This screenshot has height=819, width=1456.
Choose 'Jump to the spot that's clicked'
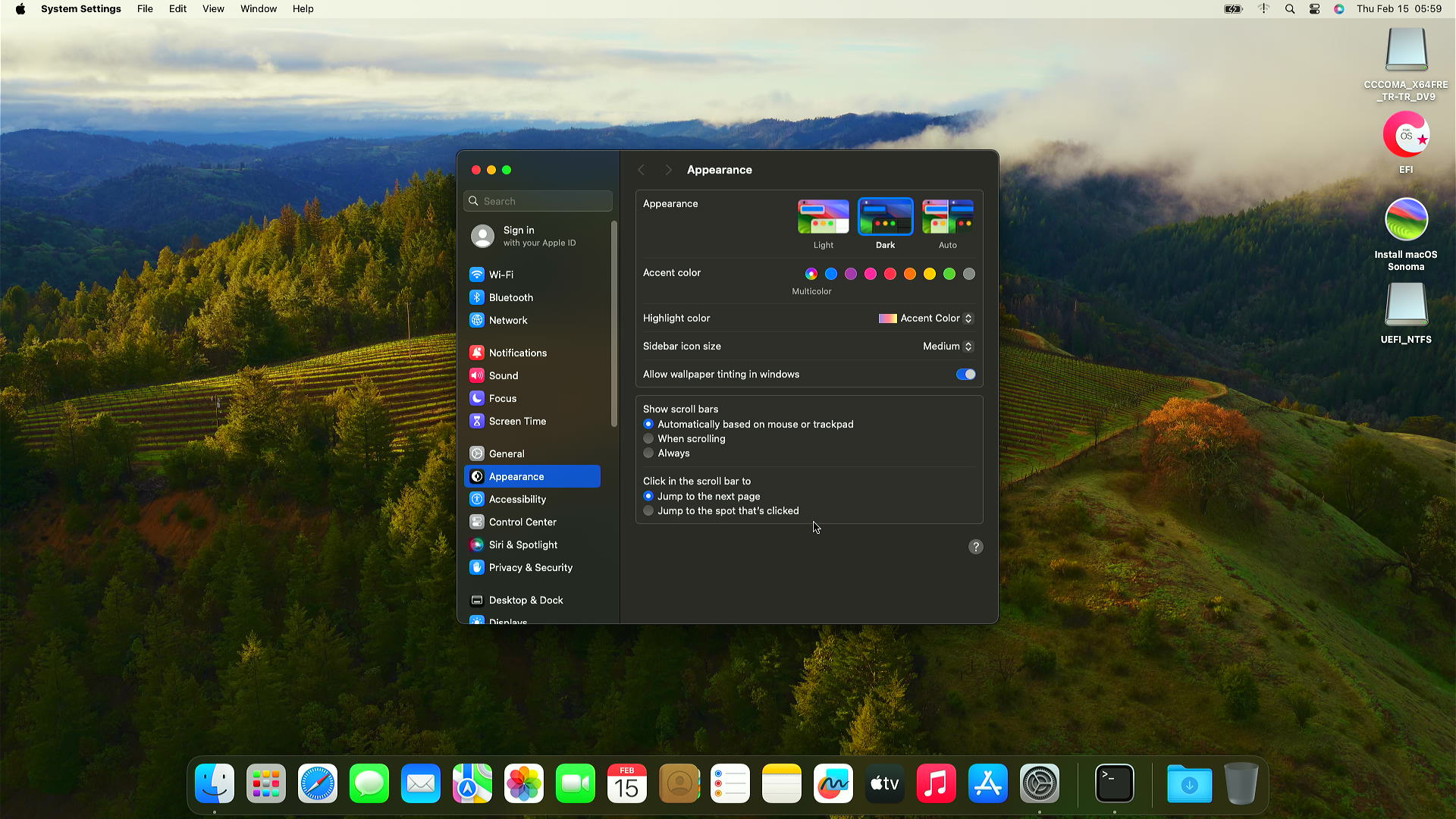click(x=648, y=511)
